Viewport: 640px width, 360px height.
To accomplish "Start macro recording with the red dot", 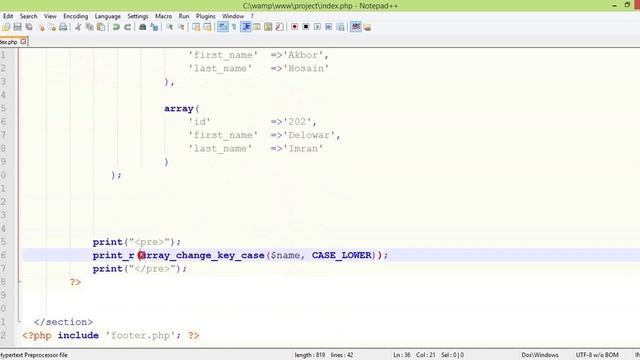I will (x=294, y=27).
